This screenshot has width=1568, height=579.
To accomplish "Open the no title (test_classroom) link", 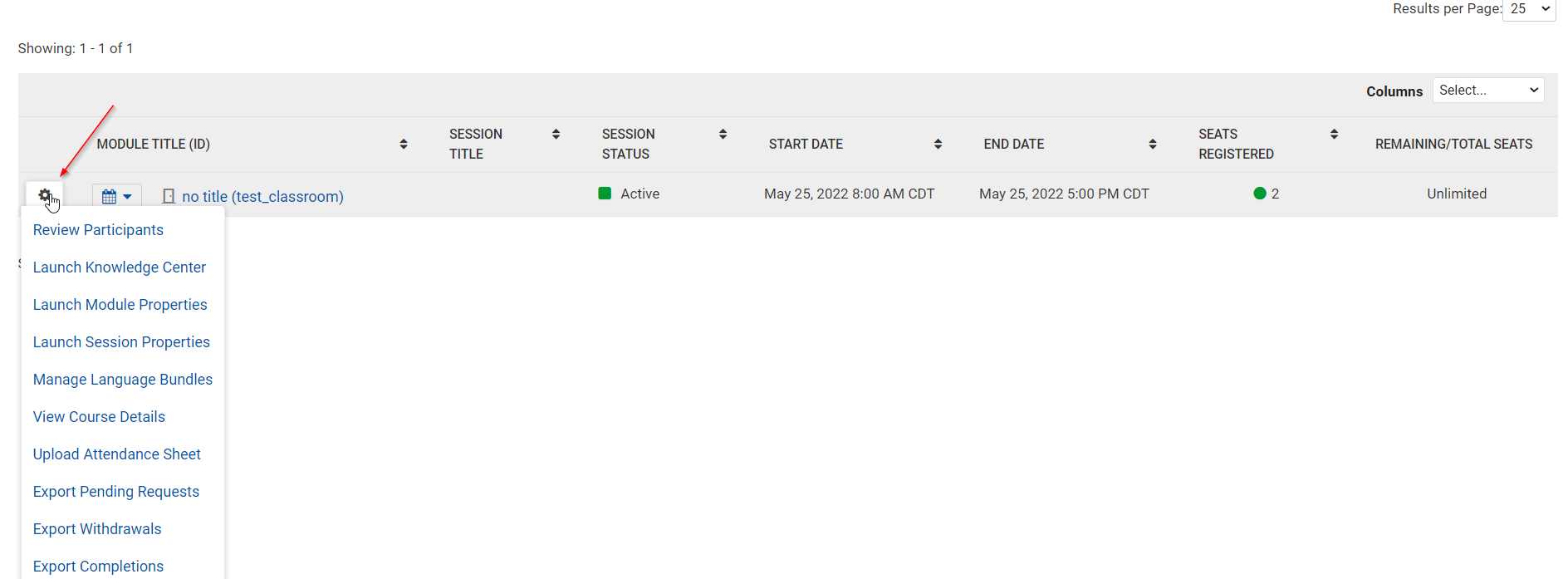I will tap(262, 197).
